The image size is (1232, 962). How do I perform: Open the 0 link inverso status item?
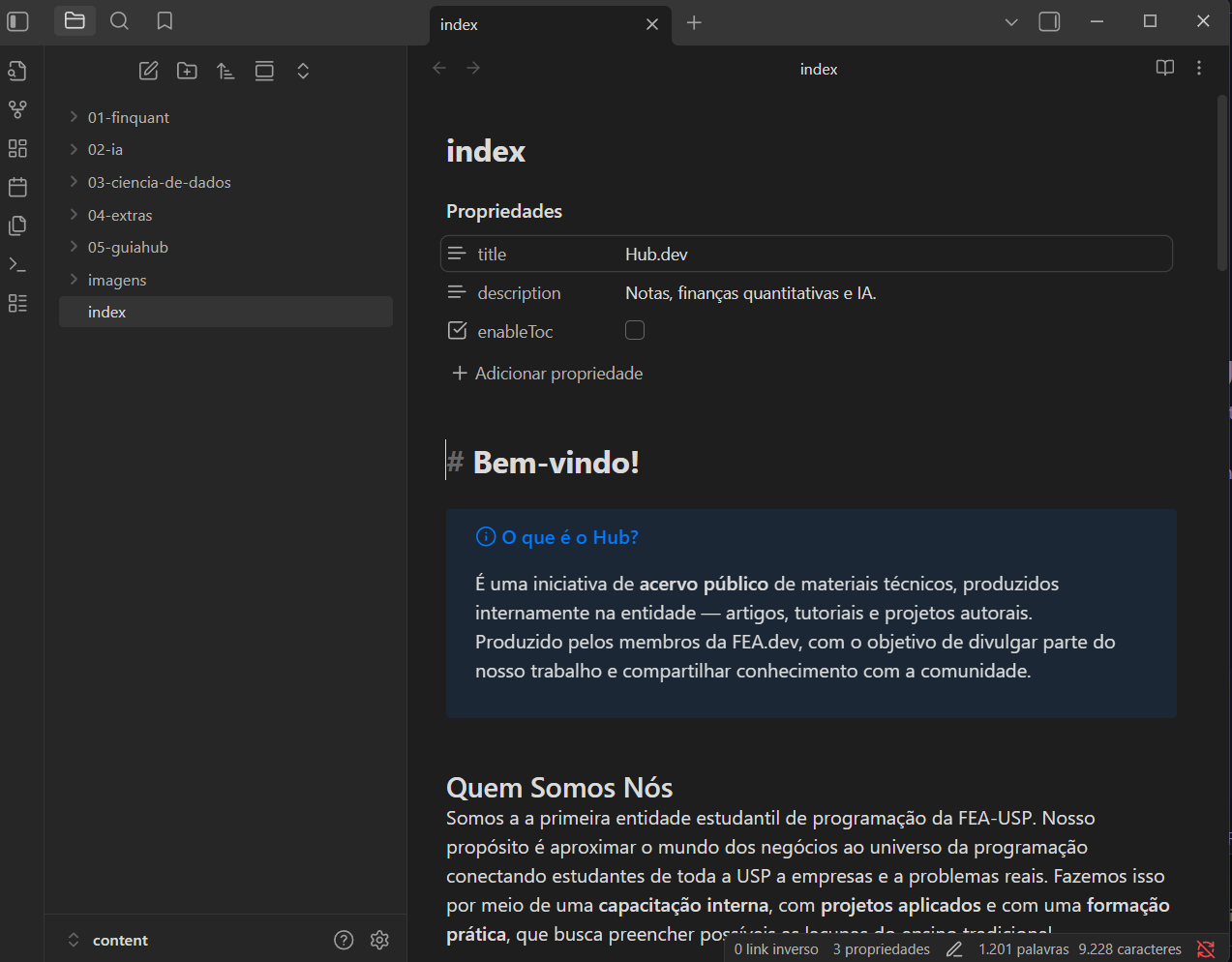775,949
